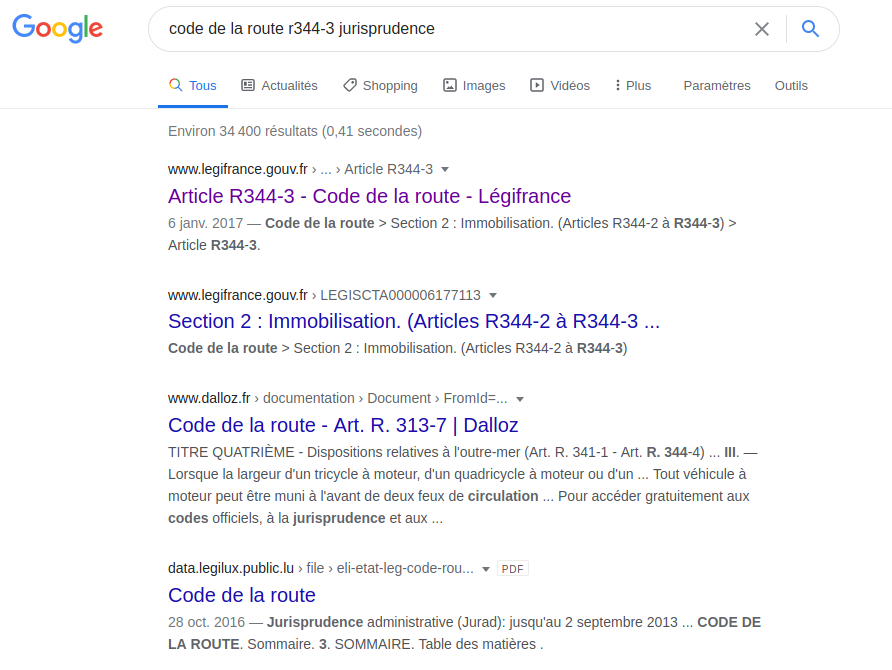This screenshot has width=892, height=670.
Task: Open the Section 2 : Immobilisation result link
Action: (414, 321)
